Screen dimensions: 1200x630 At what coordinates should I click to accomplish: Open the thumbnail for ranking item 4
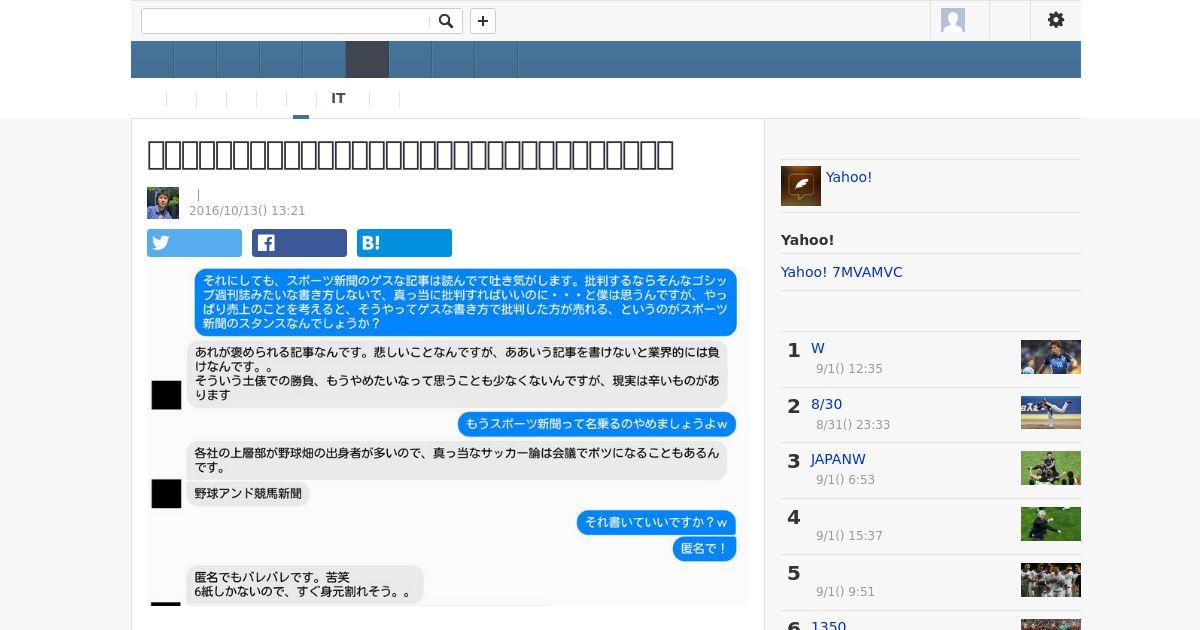pos(1051,524)
